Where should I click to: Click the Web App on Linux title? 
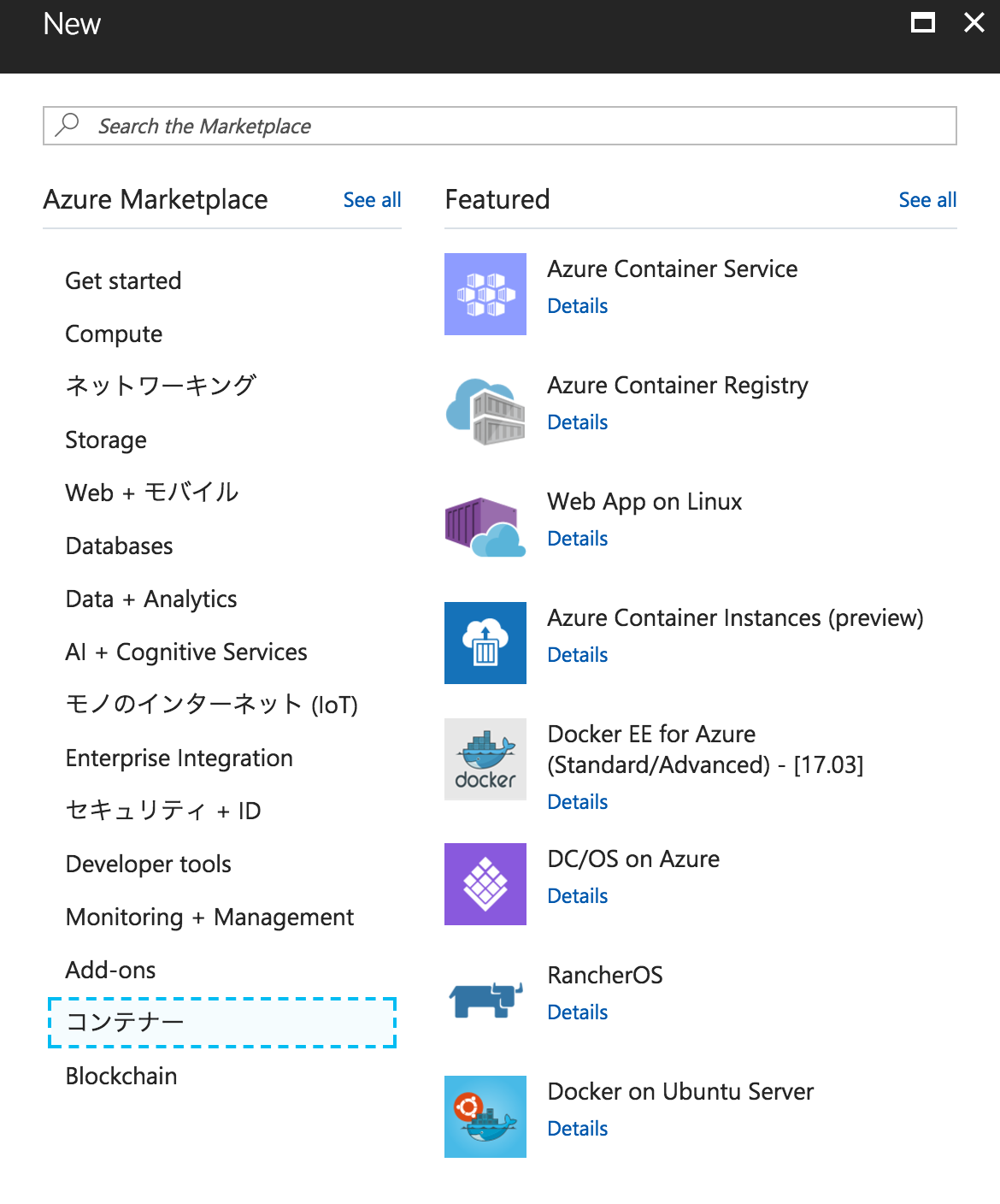pyautogui.click(x=644, y=502)
